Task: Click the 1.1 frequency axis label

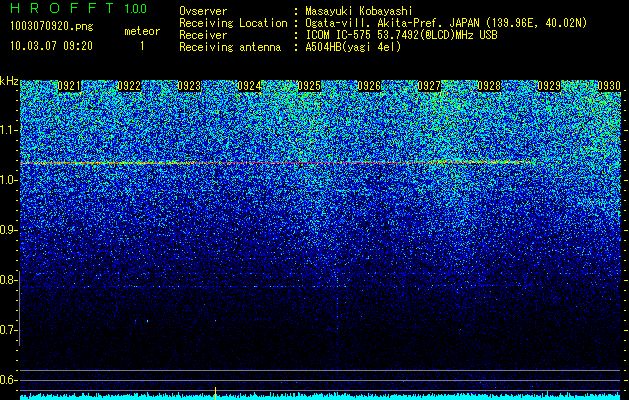Action: tap(7, 130)
